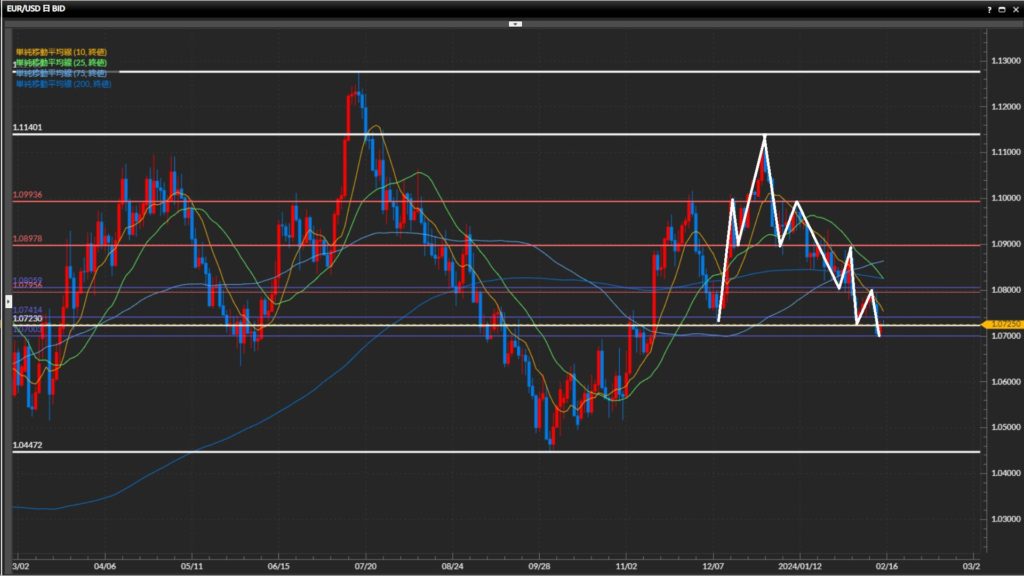Select the 10-period moving average legend
The height and width of the screenshot is (576, 1024).
coord(62,51)
